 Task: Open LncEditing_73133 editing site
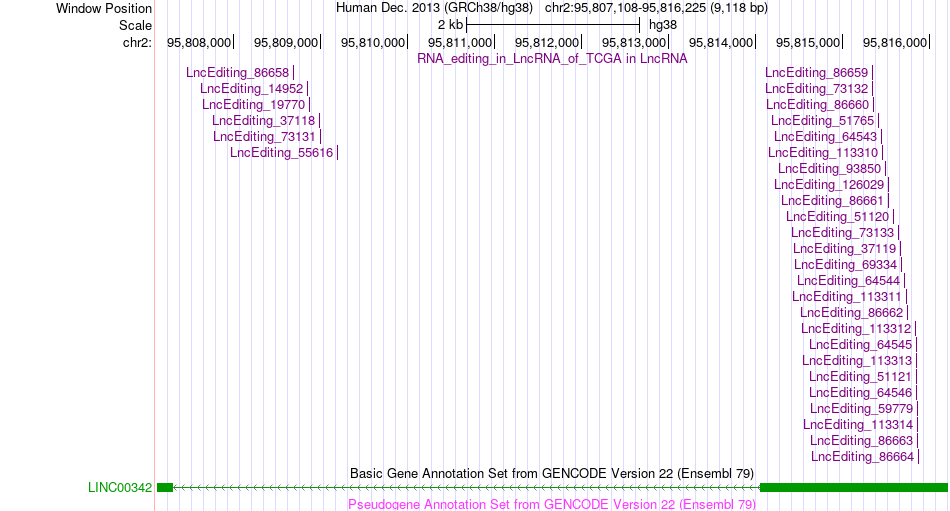843,233
